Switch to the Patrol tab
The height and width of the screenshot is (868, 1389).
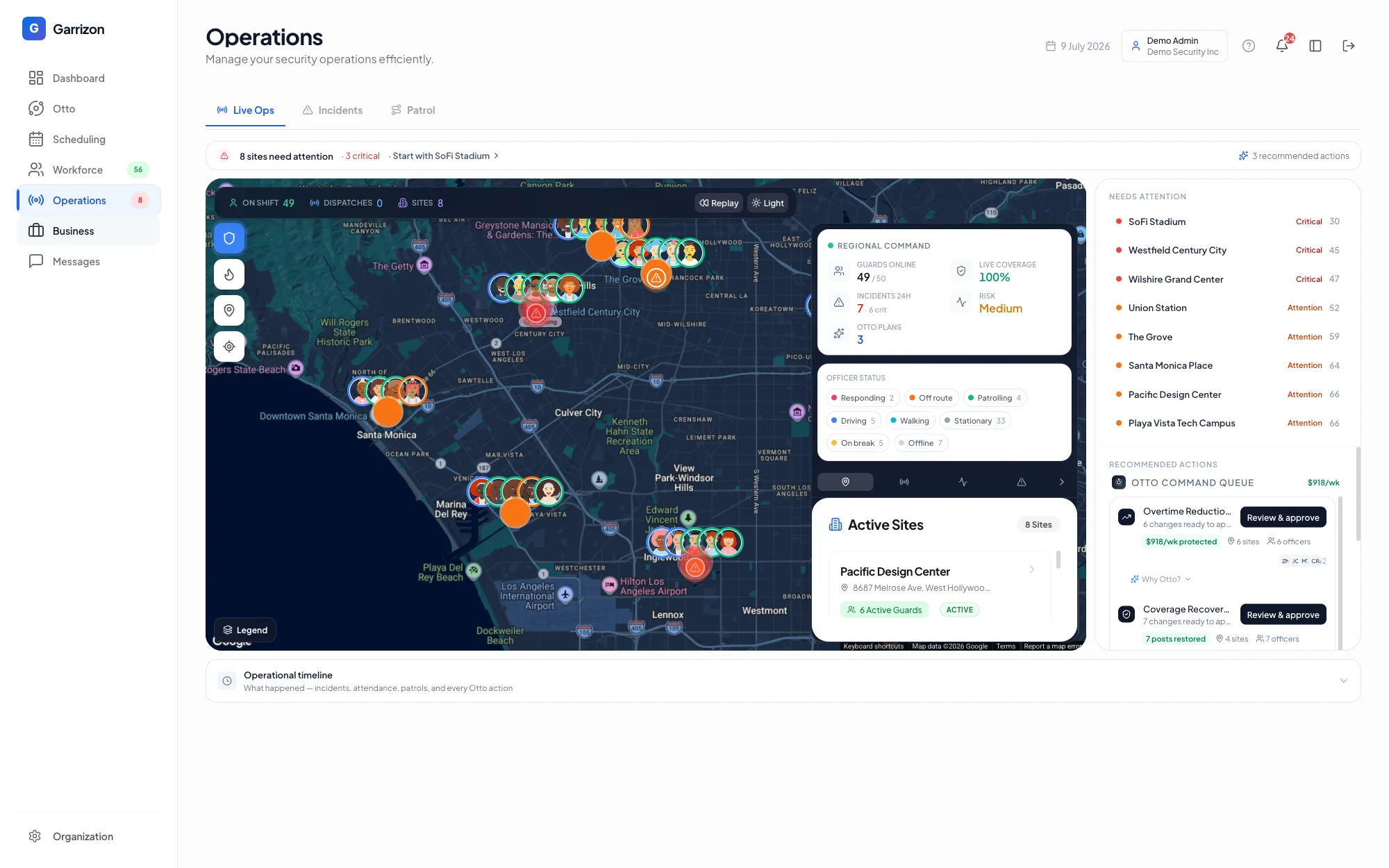coord(413,110)
